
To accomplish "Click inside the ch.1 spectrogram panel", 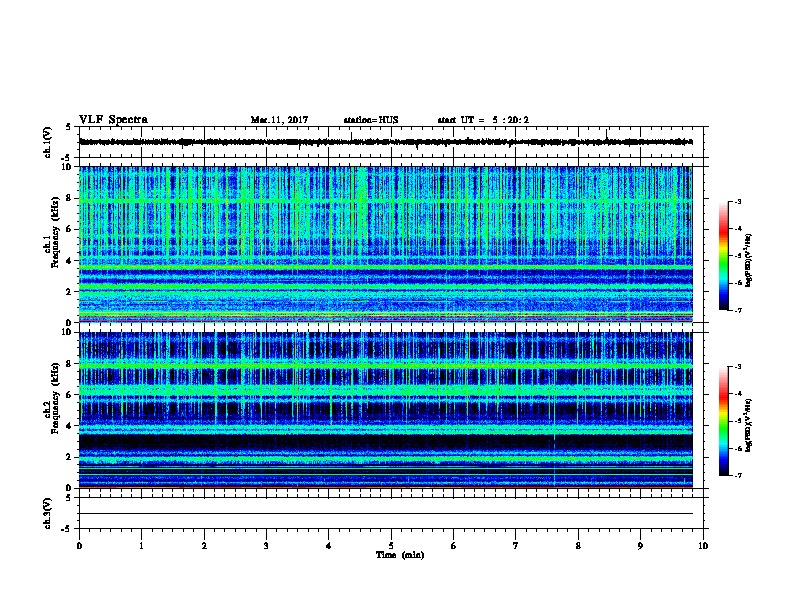I will tap(386, 244).
